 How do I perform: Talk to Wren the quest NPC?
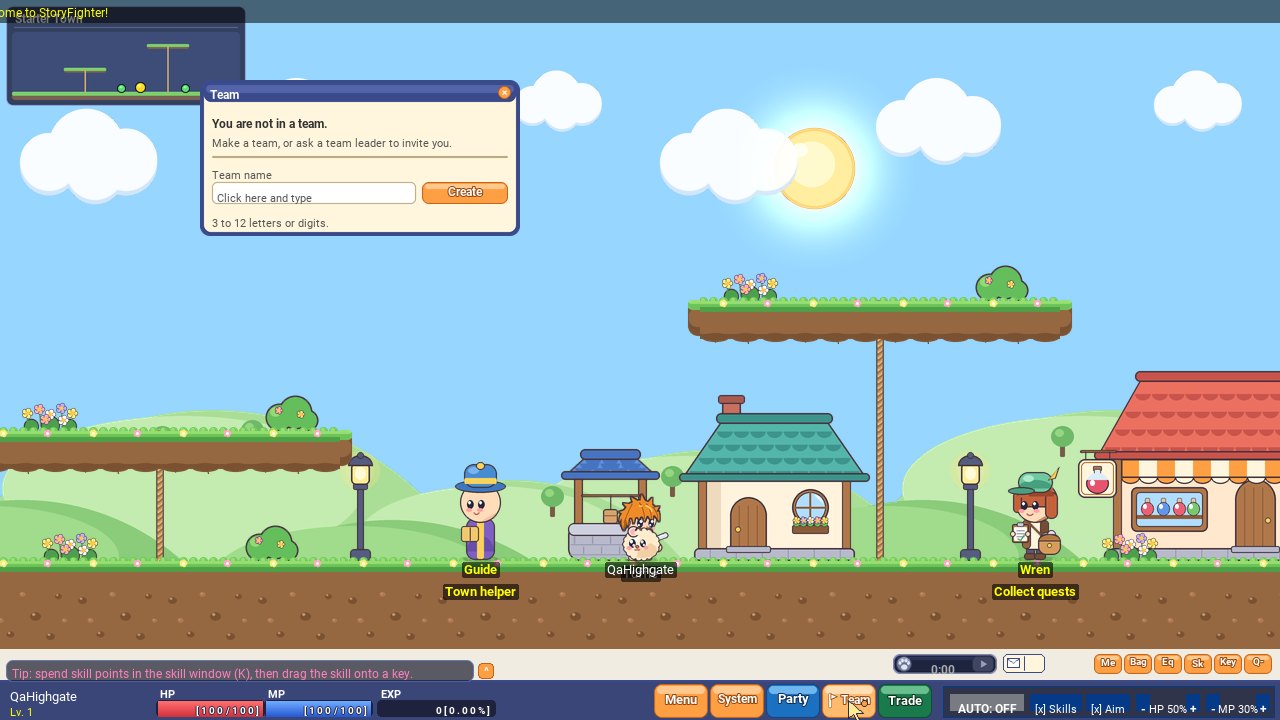pos(1034,514)
